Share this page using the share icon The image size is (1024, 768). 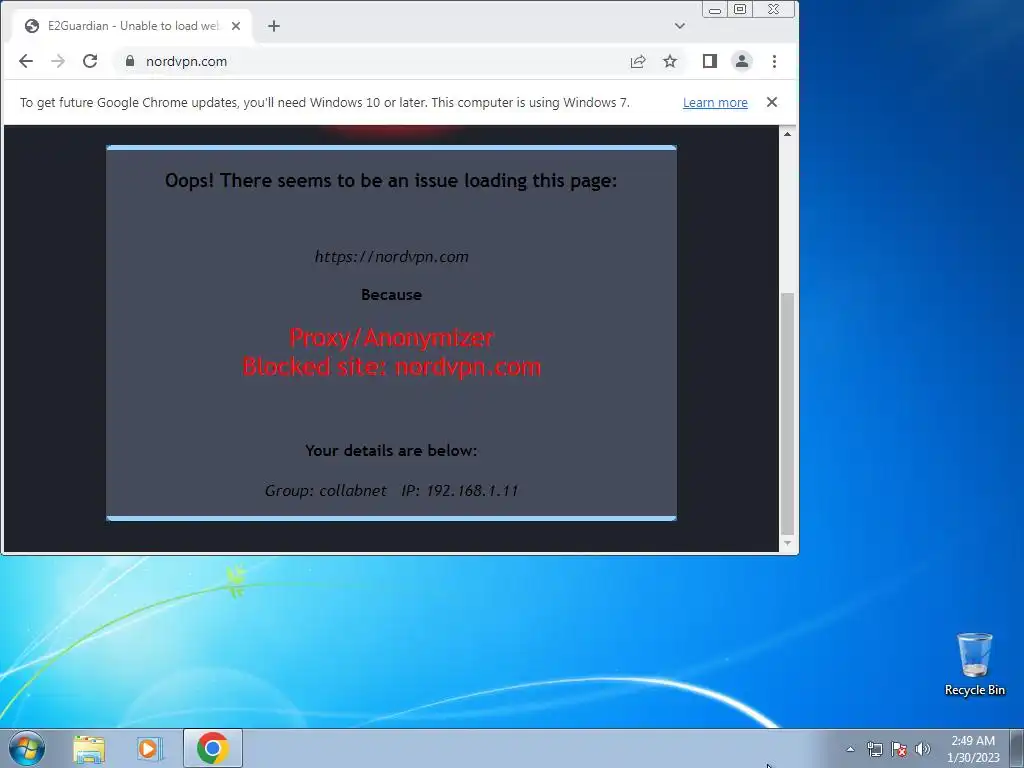coord(638,61)
